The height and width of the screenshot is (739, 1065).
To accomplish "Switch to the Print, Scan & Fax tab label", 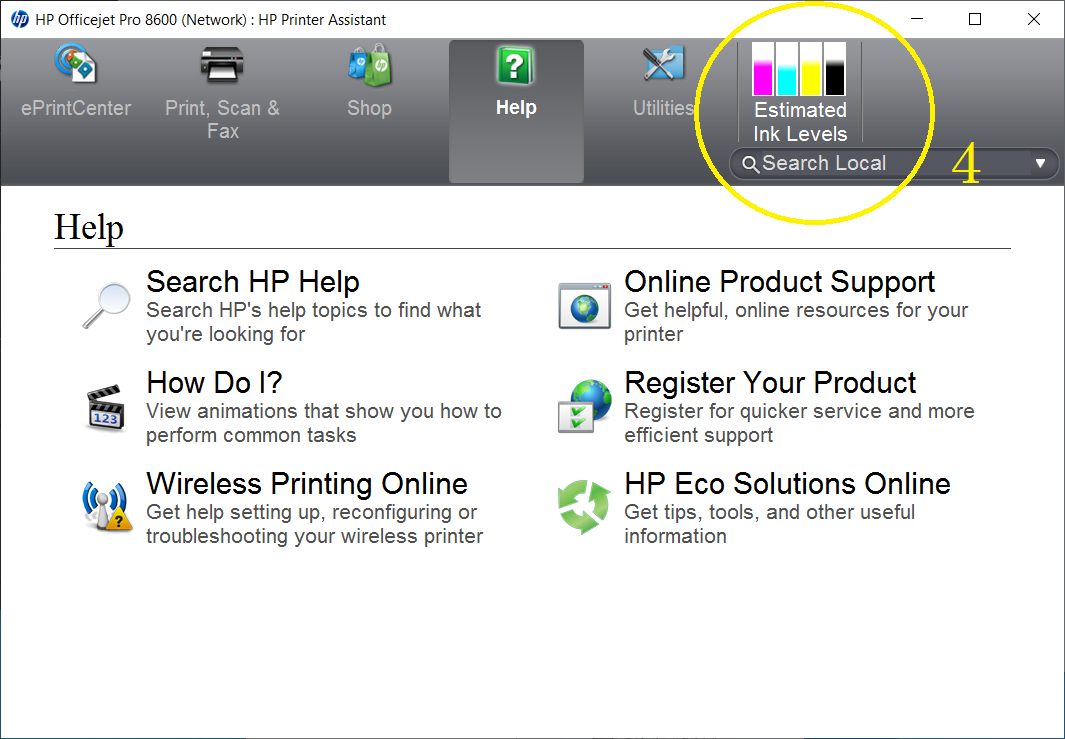I will click(223, 120).
